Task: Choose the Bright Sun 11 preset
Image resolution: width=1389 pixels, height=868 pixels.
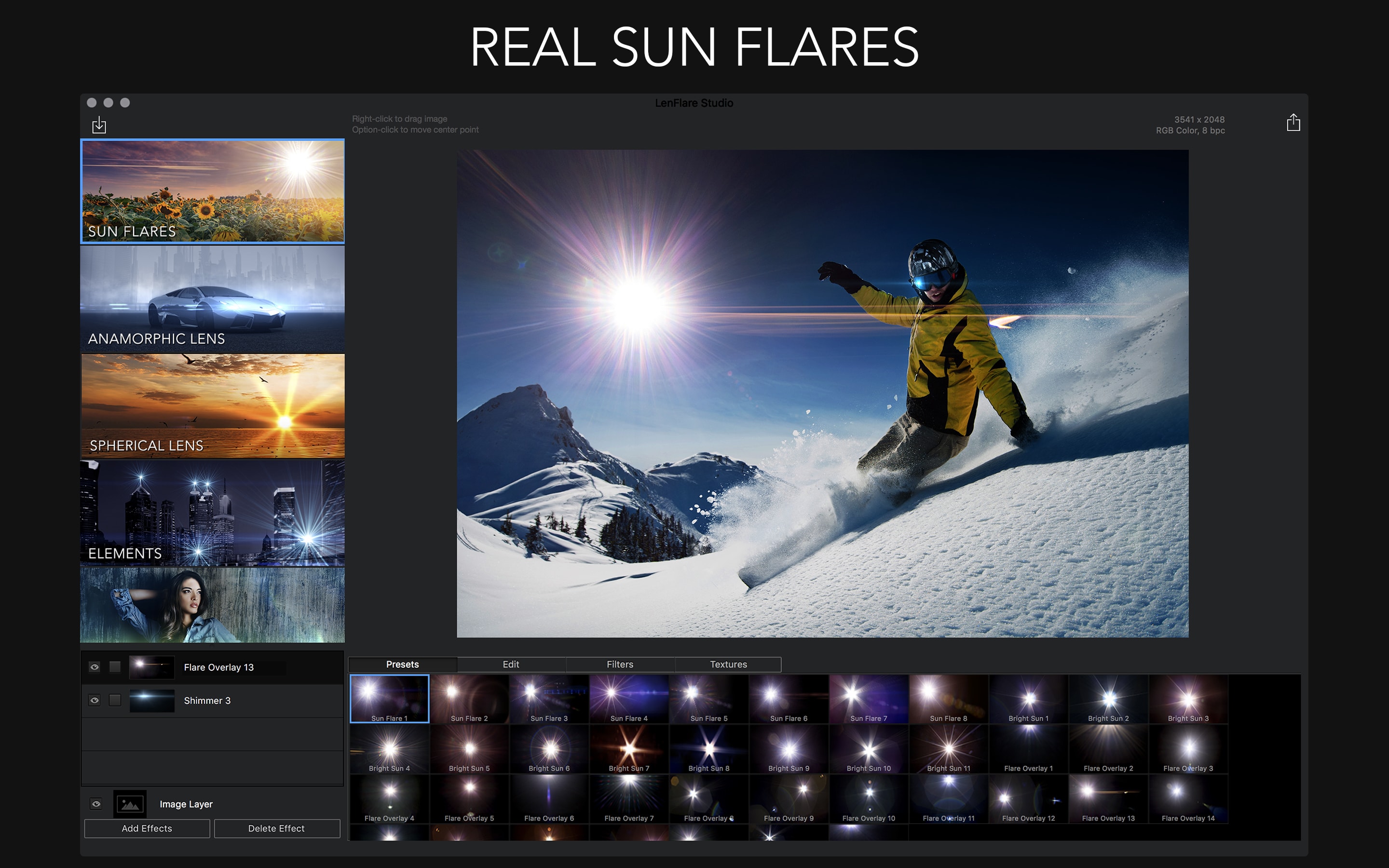Action: 949,749
